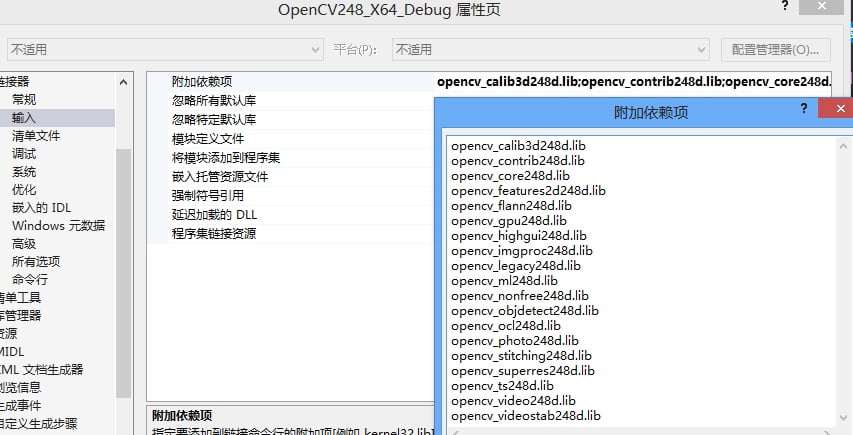This screenshot has width=853, height=435.
Task: Click the opencv_gpu248d.lib line
Action: [509, 221]
